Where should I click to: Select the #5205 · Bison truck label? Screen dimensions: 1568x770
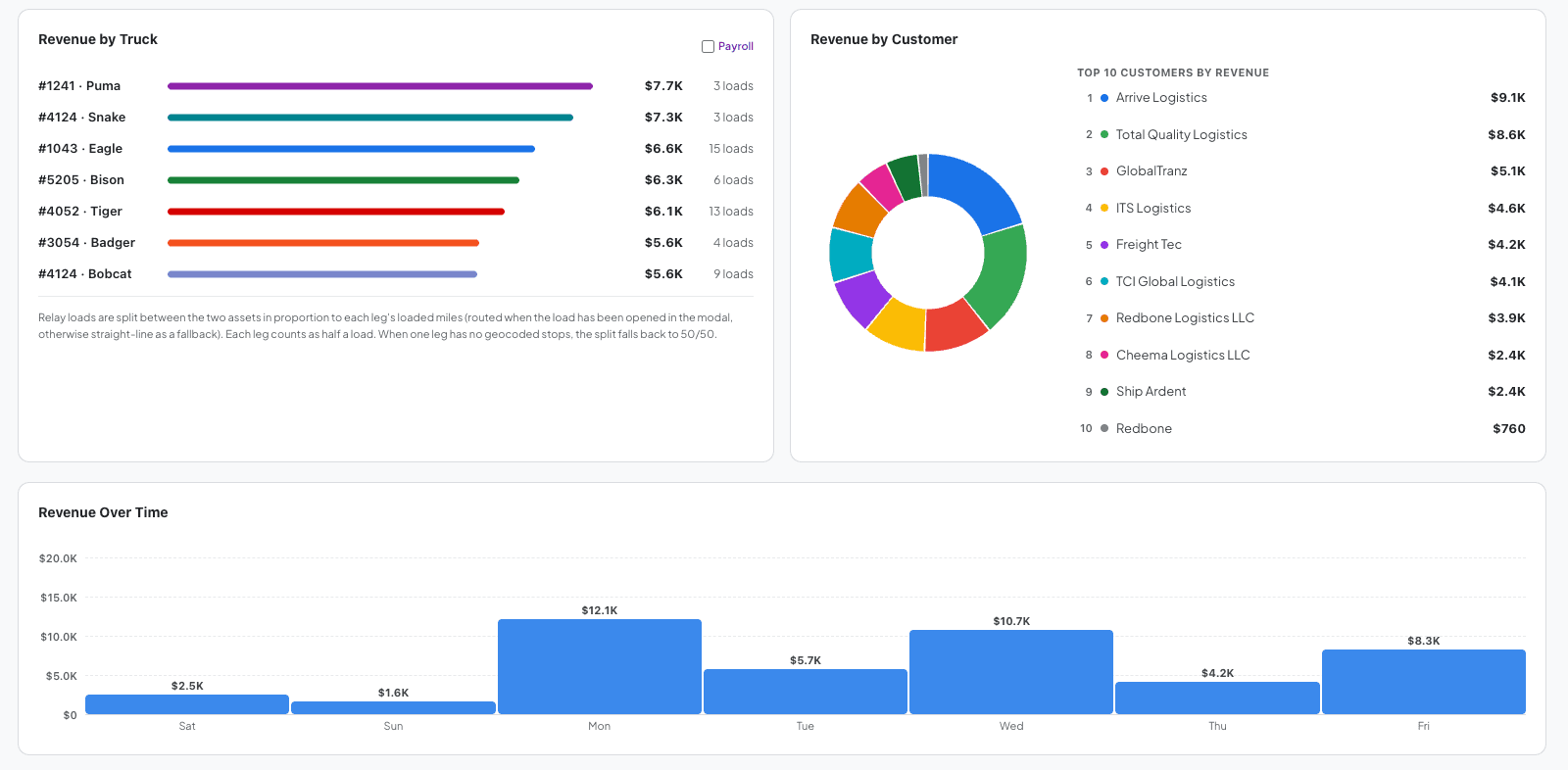(x=81, y=180)
